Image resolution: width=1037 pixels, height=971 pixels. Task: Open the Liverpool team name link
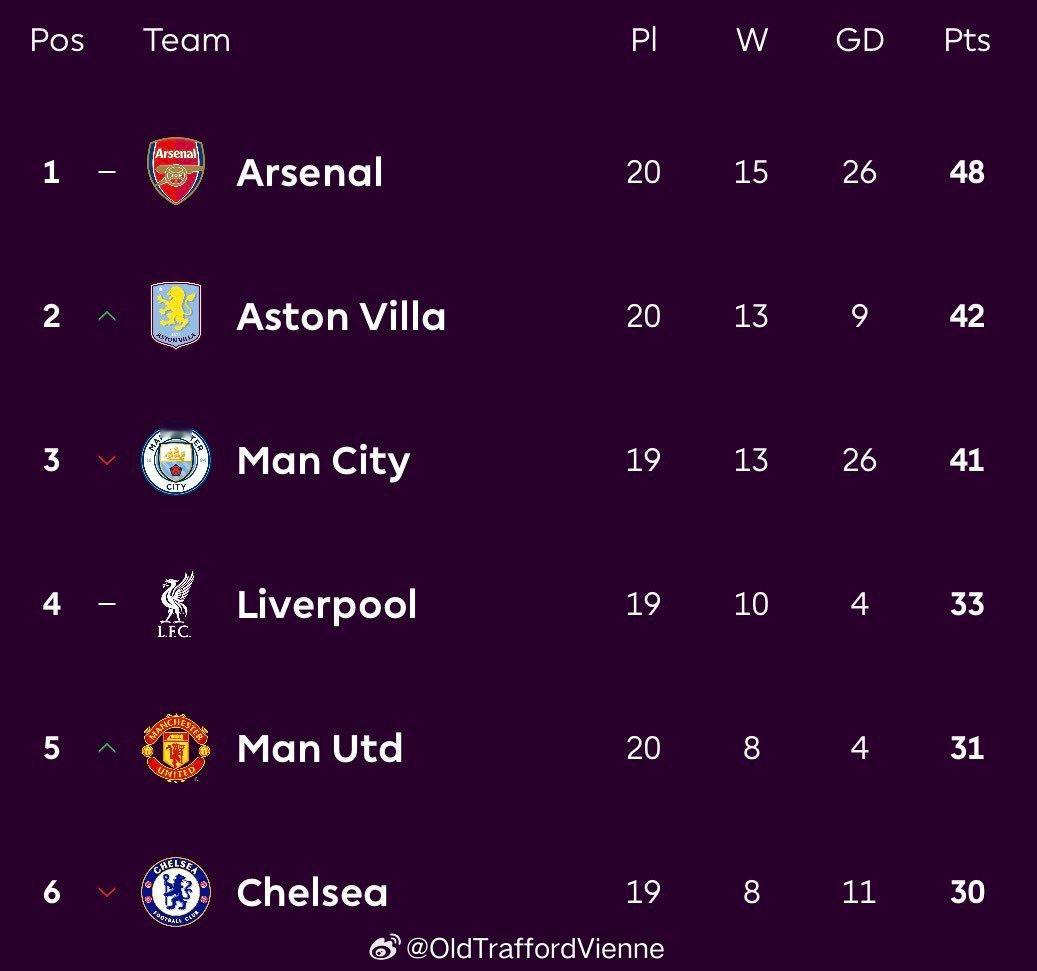pyautogui.click(x=326, y=604)
